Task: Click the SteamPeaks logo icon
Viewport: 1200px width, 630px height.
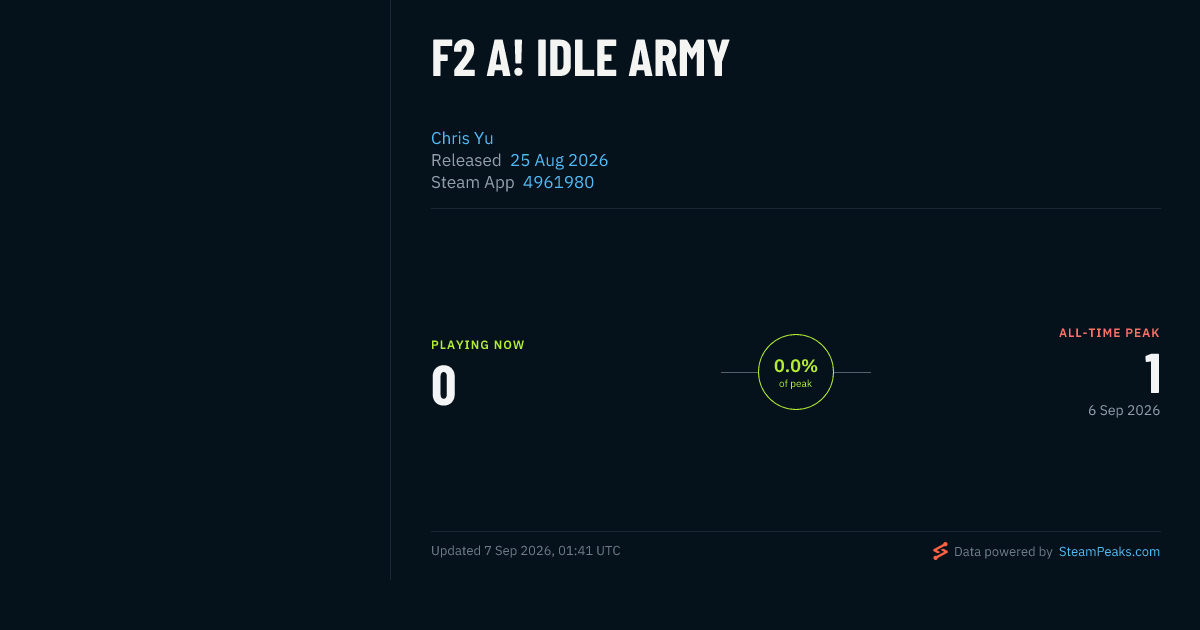Action: point(940,551)
